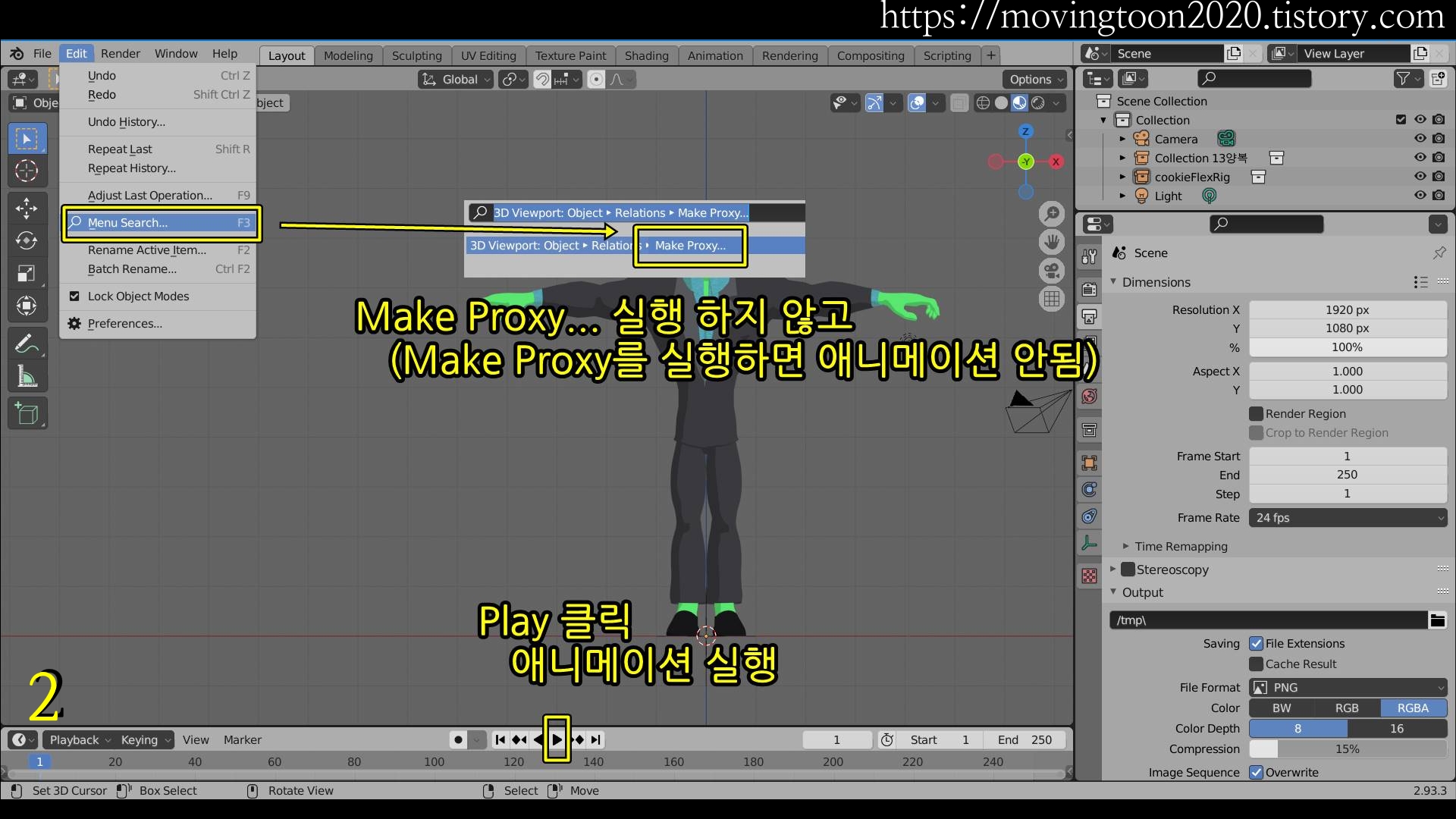Select rendered viewport shading icon
Screen dimensions: 1456x819
tap(1038, 102)
